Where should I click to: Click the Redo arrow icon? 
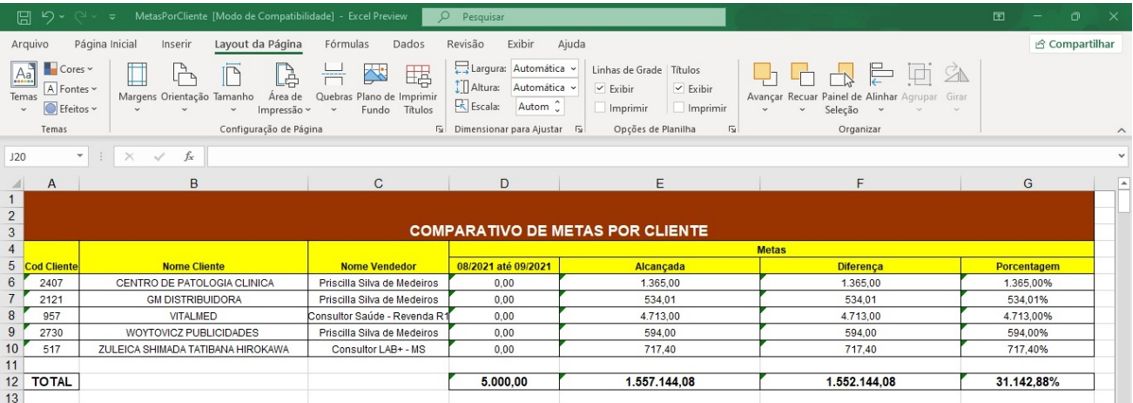coord(81,16)
